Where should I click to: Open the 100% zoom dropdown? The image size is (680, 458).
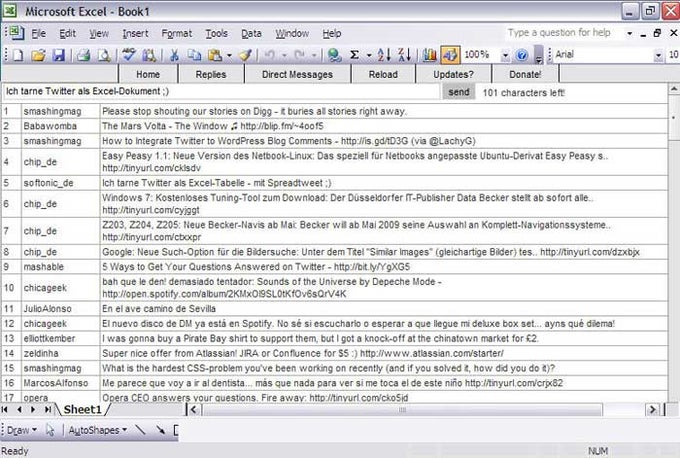point(505,56)
